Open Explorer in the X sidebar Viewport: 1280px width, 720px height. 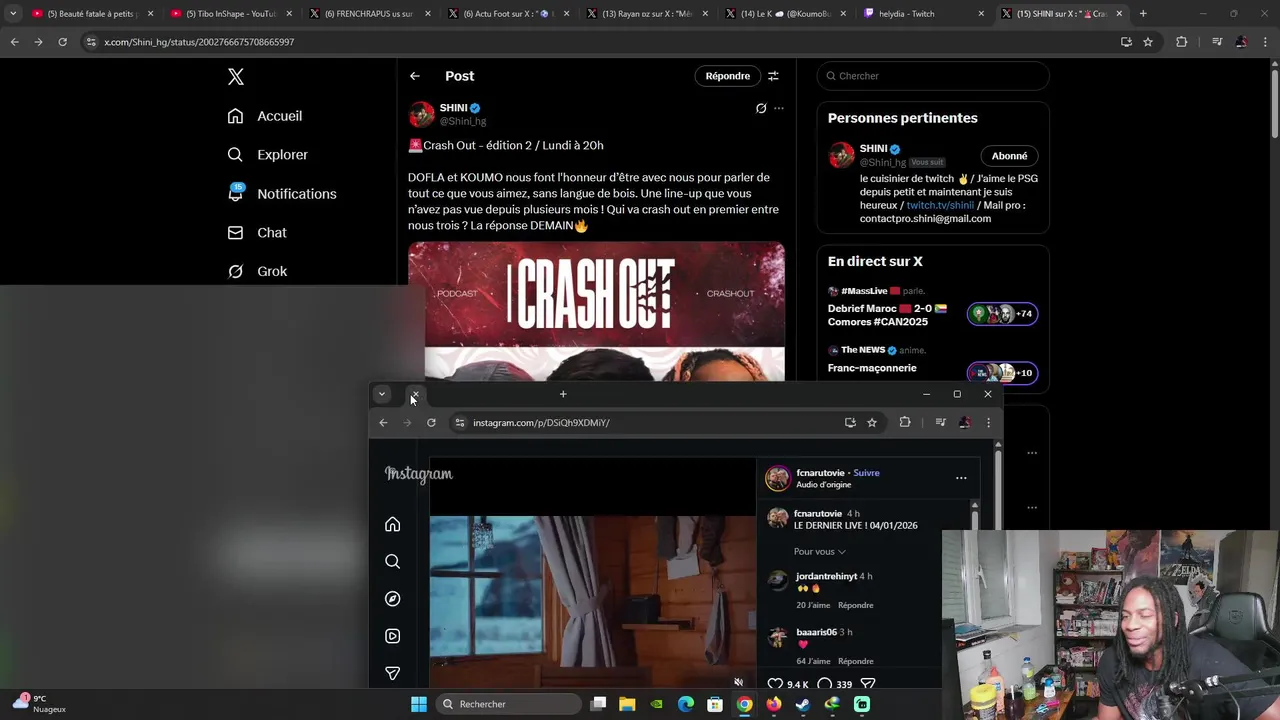(x=267, y=155)
